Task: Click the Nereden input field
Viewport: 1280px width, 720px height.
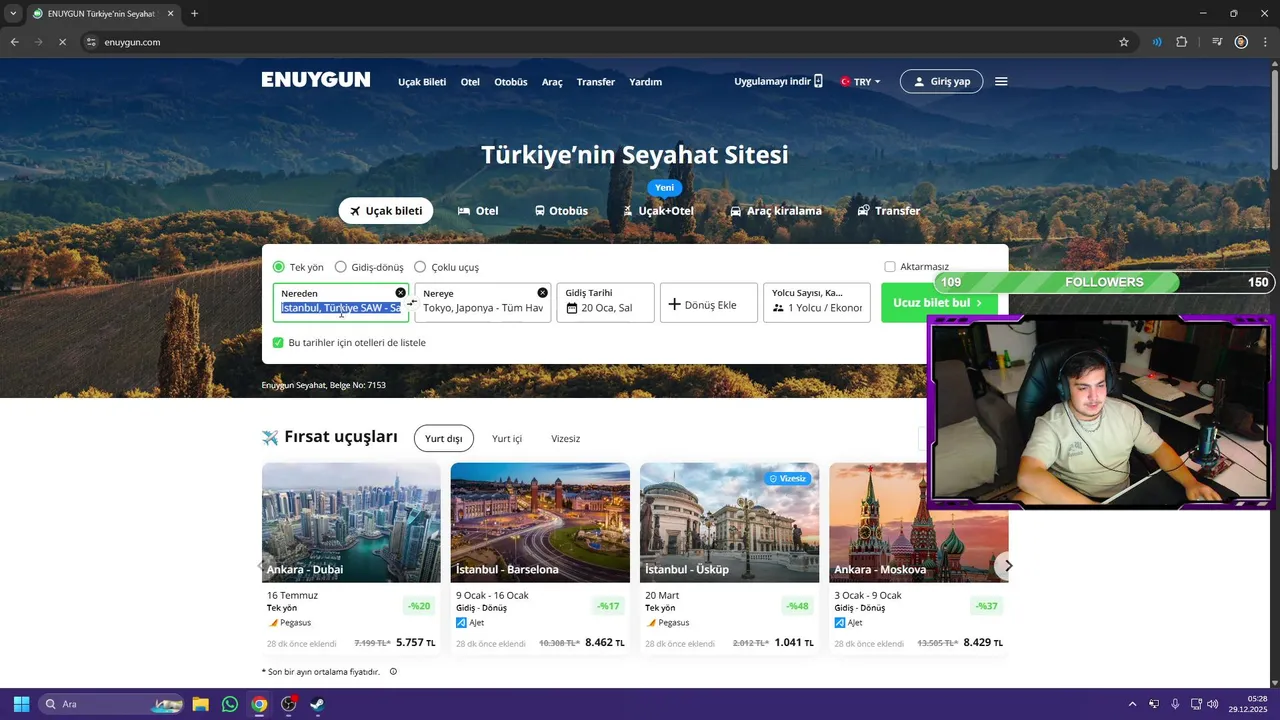Action: click(x=340, y=302)
